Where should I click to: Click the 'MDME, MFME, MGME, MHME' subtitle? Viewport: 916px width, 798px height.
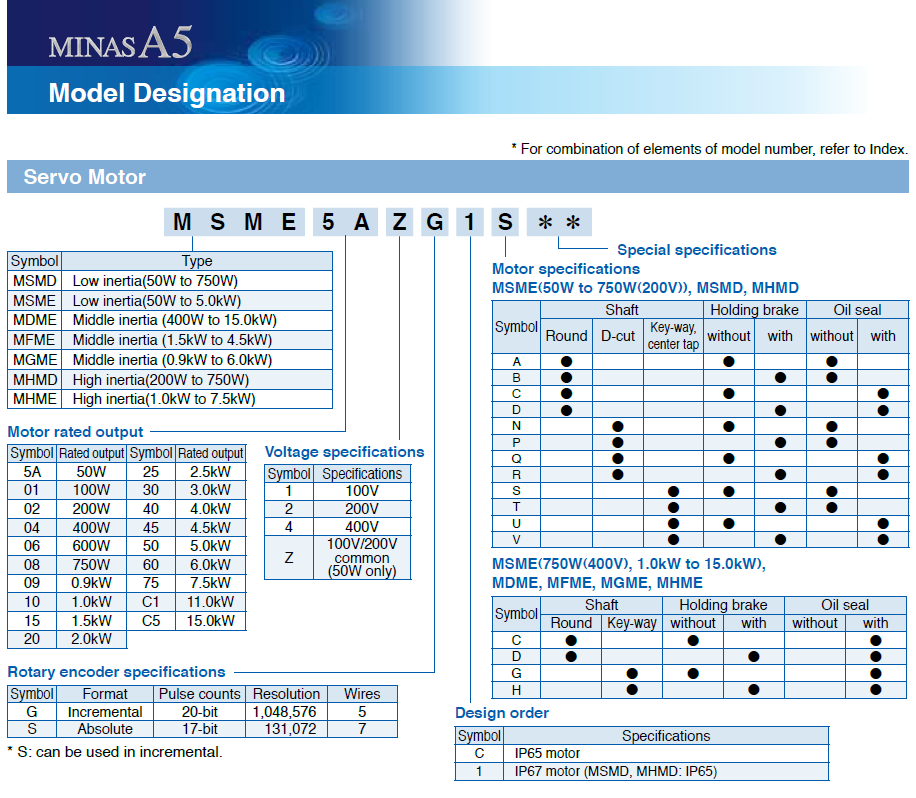[x=597, y=582]
